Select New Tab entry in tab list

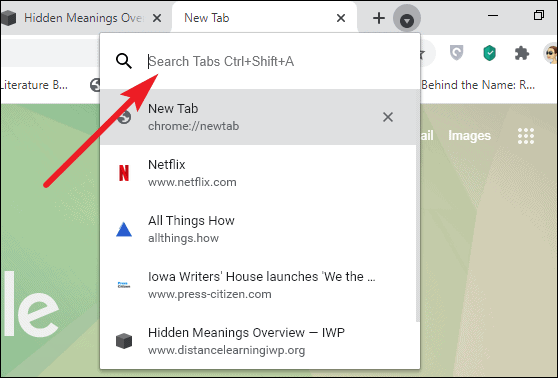point(258,117)
